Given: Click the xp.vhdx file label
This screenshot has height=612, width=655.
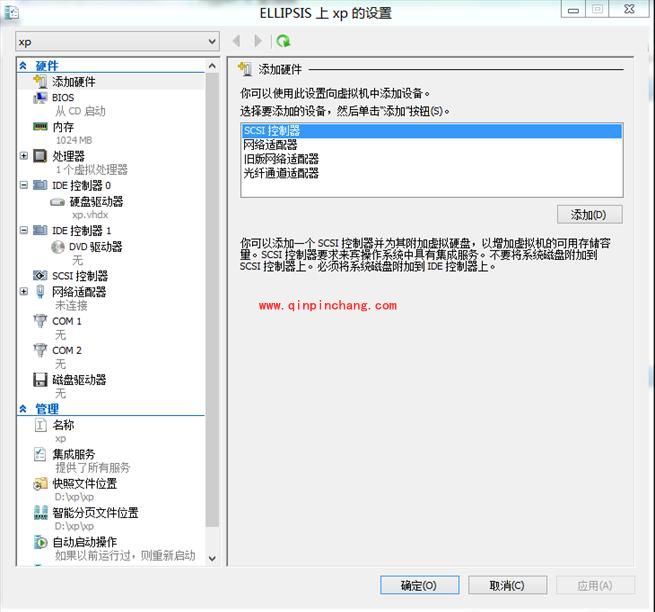Looking at the screenshot, I should point(90,215).
